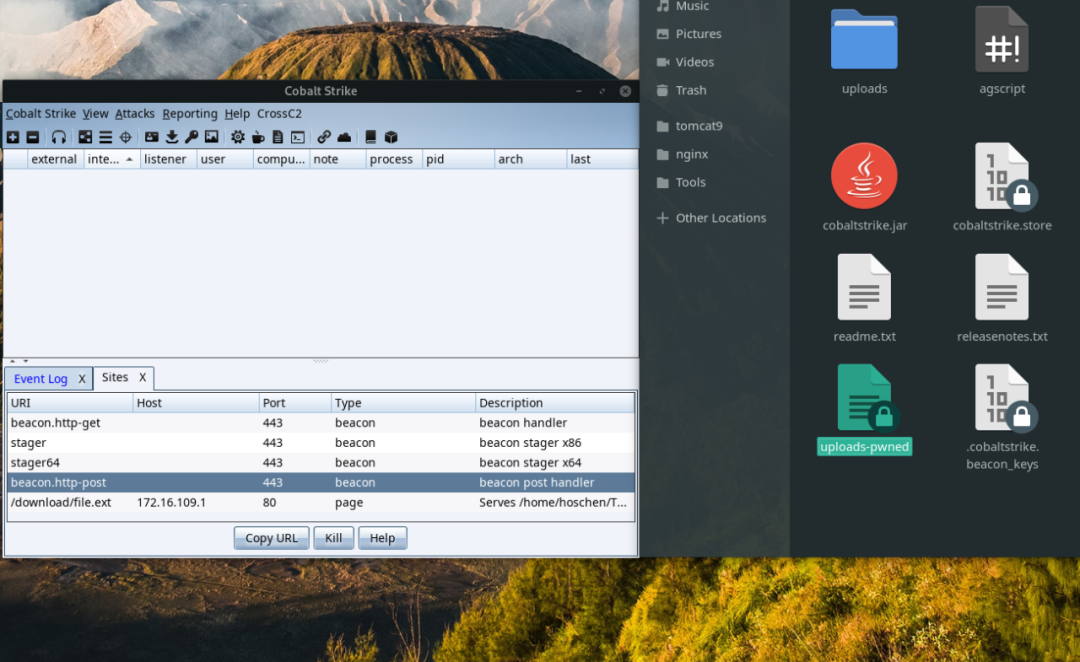Sort by the inte... column arrow
Viewport: 1080px width, 662px height.
(x=129, y=159)
